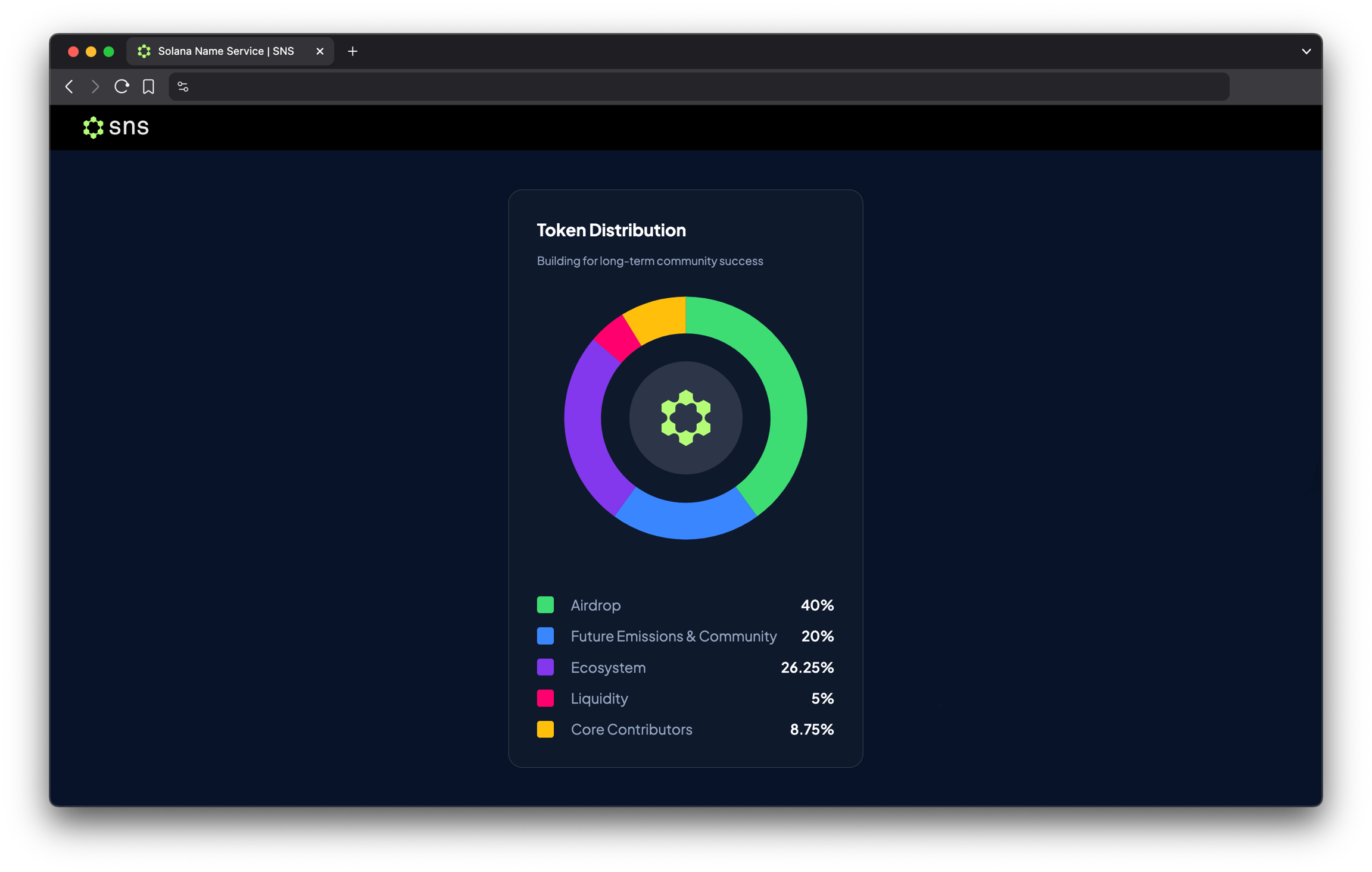Click the address bar field
Screen dimensions: 1372x872
pos(703,87)
